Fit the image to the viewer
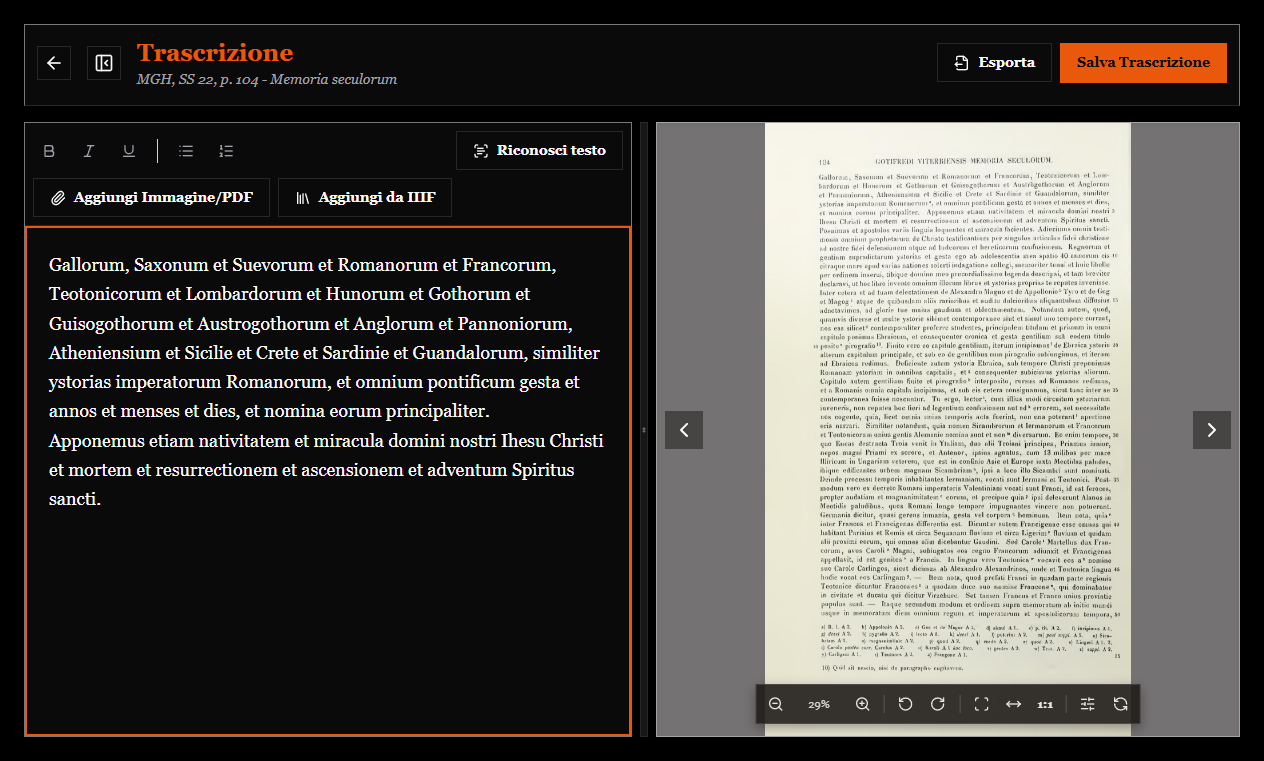Screen dimensions: 1264x761 tap(981, 704)
